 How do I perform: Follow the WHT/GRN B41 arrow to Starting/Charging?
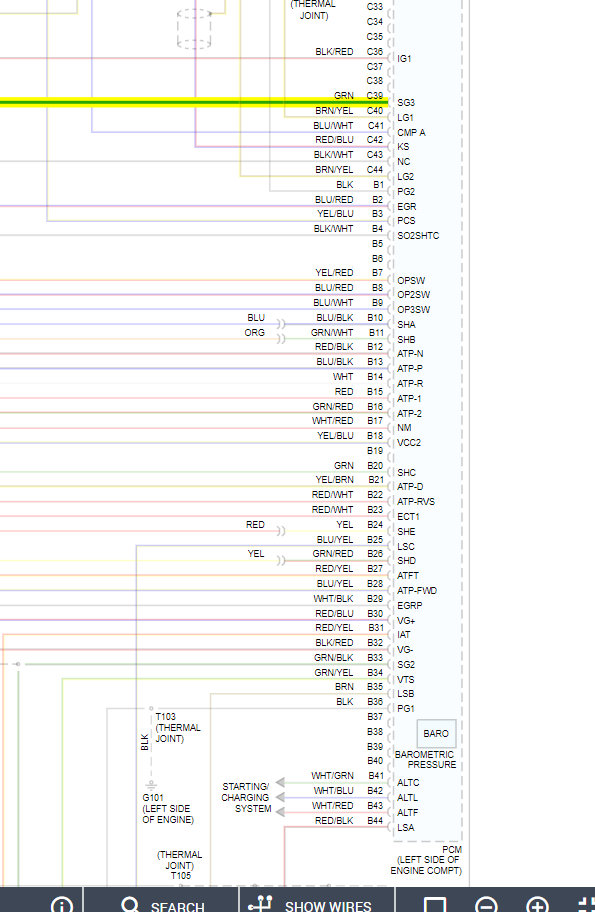tap(280, 782)
